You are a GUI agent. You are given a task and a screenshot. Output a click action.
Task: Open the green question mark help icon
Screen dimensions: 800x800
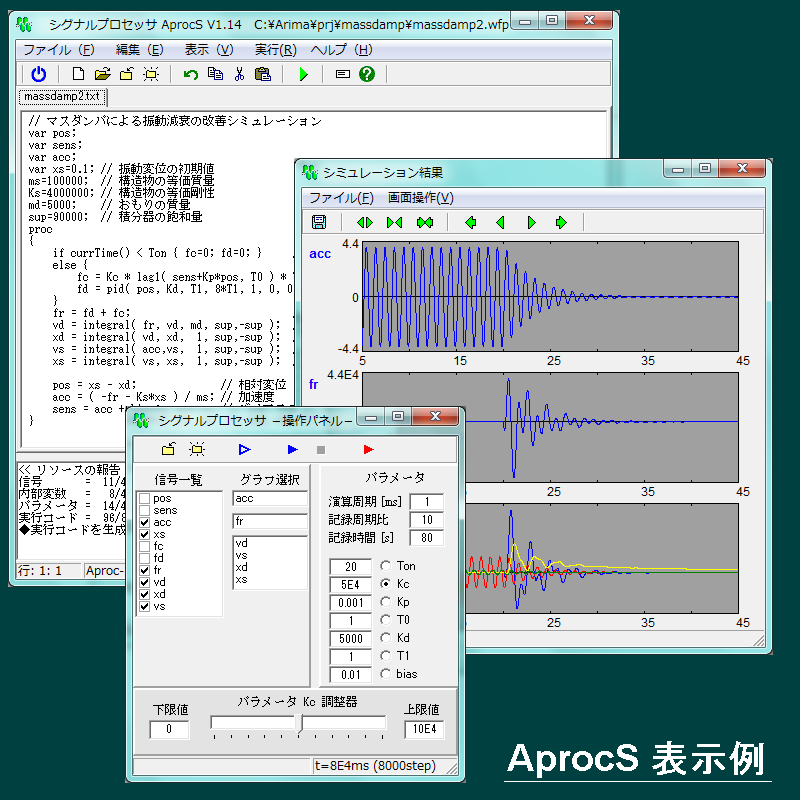[x=367, y=73]
